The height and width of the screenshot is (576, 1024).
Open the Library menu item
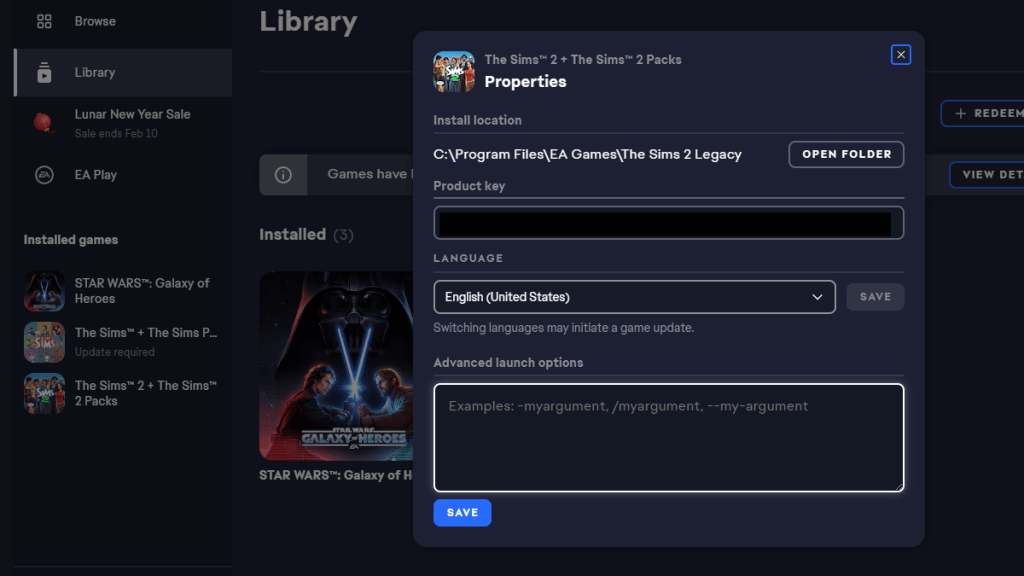coord(95,73)
